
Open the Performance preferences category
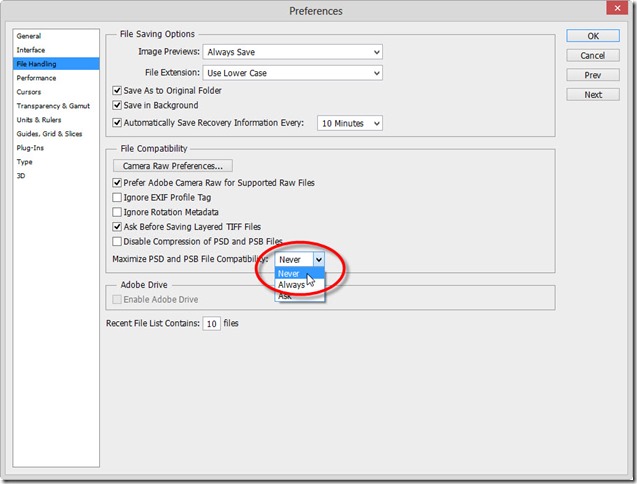click(37, 78)
